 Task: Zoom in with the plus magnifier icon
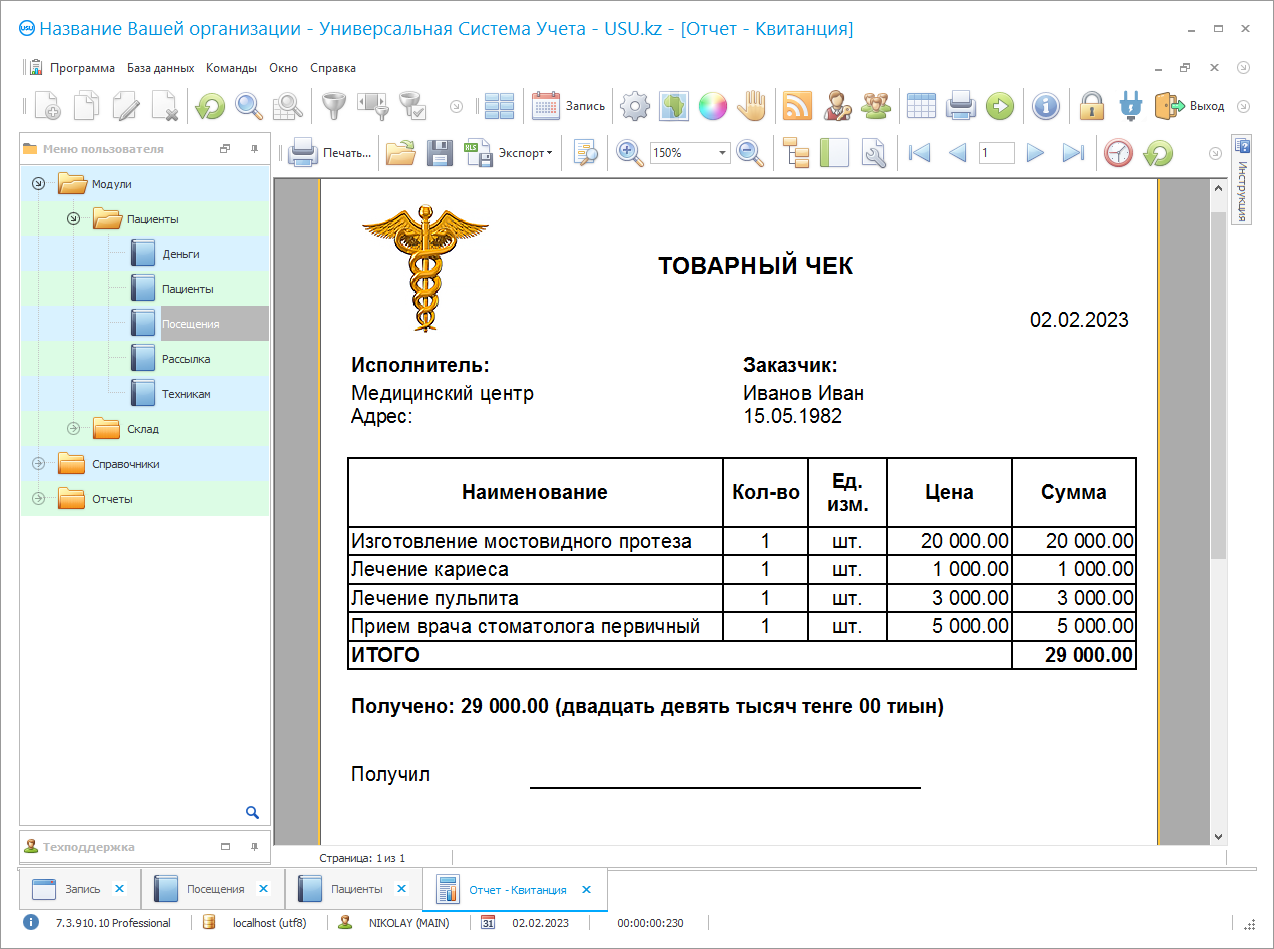click(629, 153)
